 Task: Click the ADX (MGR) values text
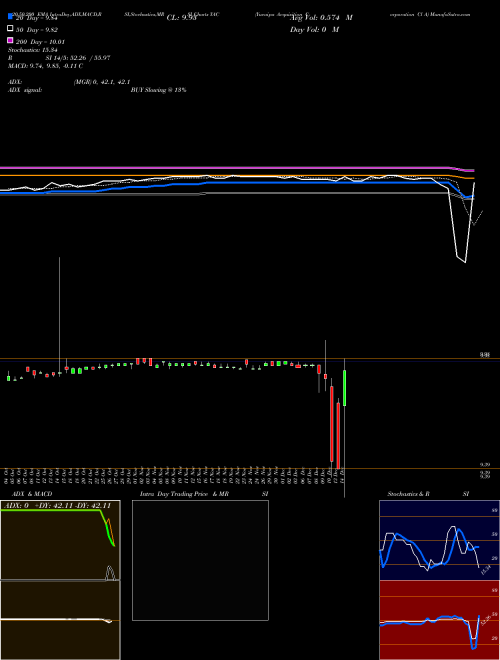(102, 82)
